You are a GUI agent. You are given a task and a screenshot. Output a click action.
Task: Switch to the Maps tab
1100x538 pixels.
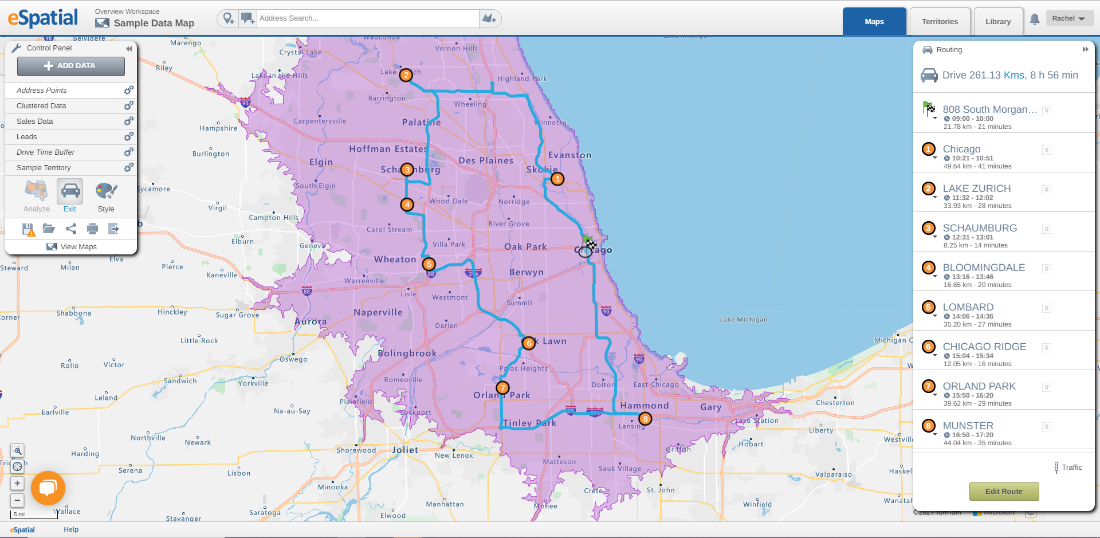point(874,21)
